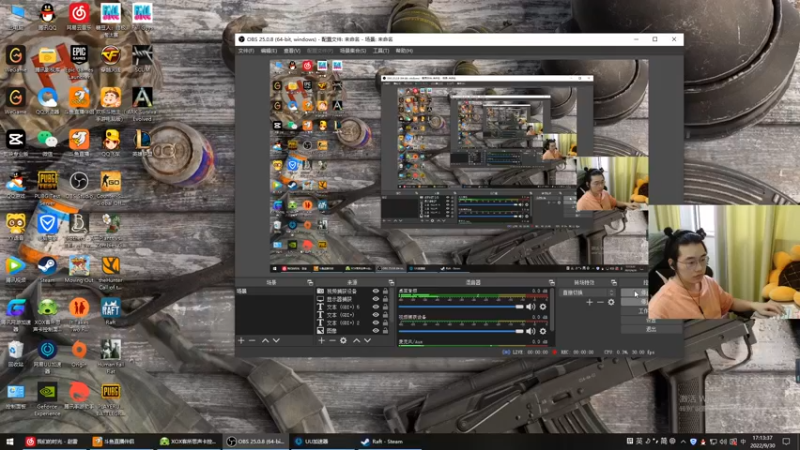800x450 pixels.
Task: Adjust the second mixer channel volume slider
Action: (461, 331)
